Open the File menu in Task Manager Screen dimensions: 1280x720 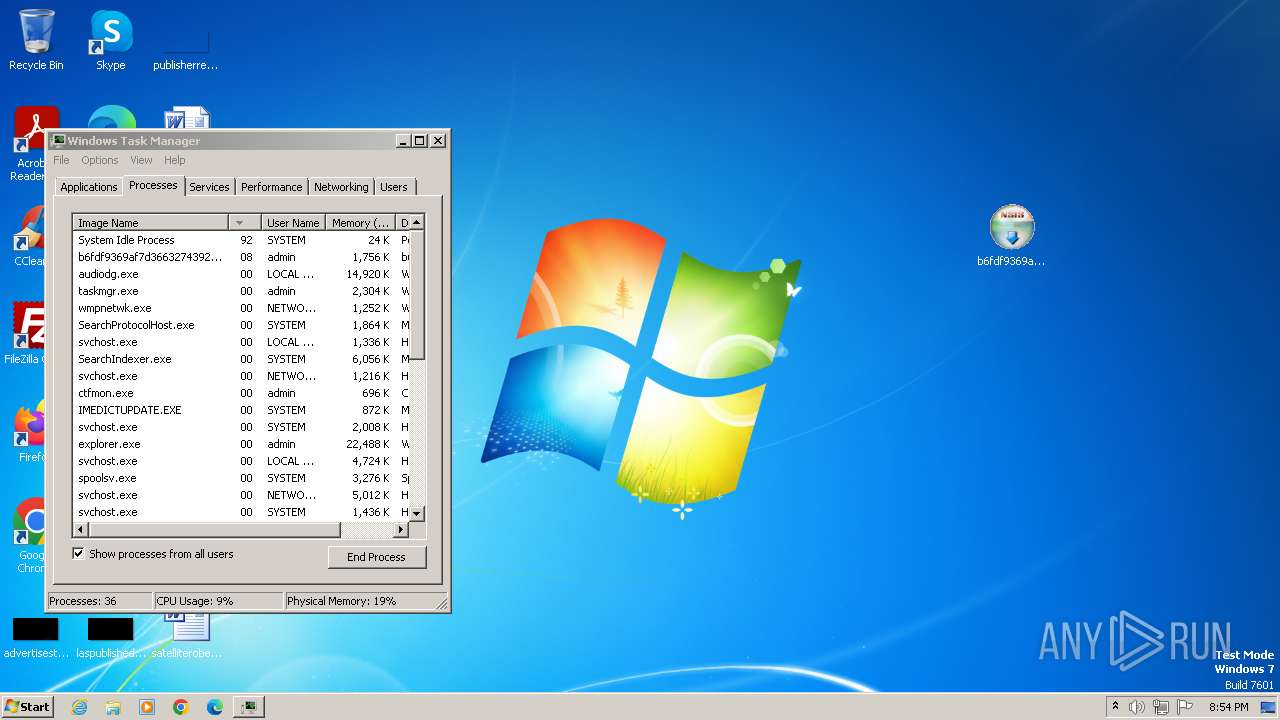pos(61,160)
